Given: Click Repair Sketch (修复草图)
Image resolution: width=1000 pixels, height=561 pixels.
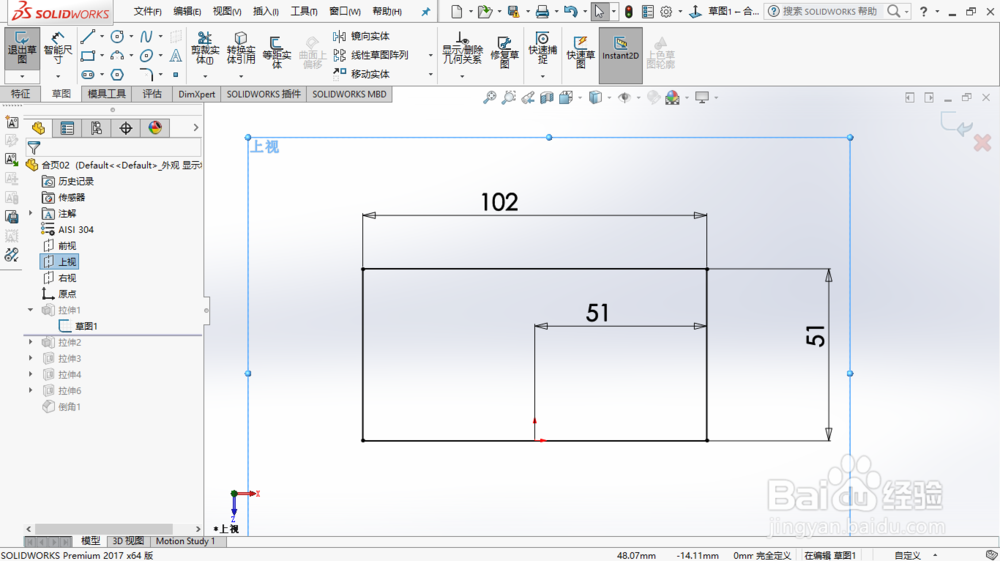Looking at the screenshot, I should pyautogui.click(x=504, y=51).
